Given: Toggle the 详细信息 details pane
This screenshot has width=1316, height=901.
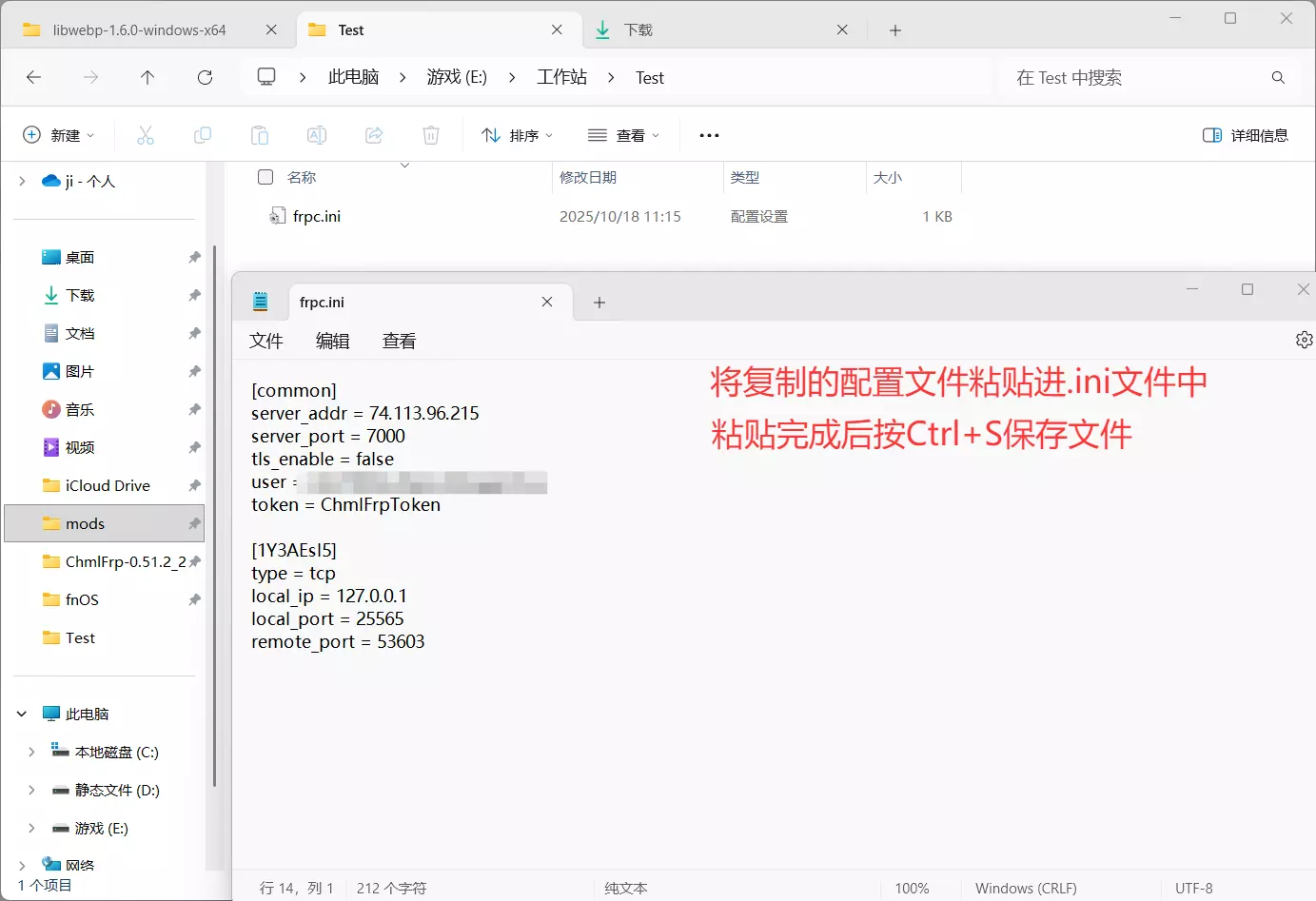Looking at the screenshot, I should coord(1246,135).
